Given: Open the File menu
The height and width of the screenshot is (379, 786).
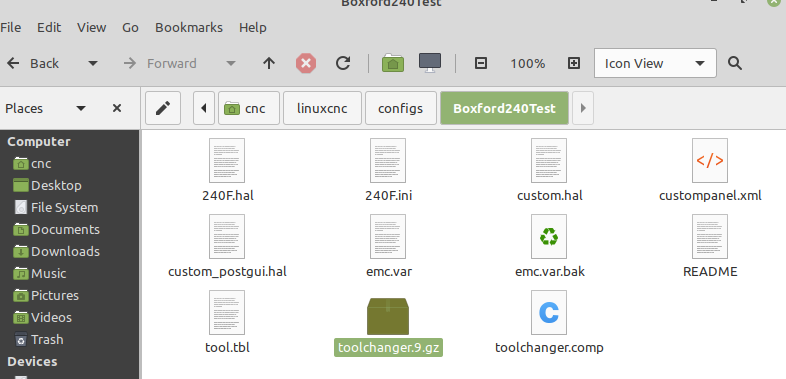Looking at the screenshot, I should (x=11, y=28).
